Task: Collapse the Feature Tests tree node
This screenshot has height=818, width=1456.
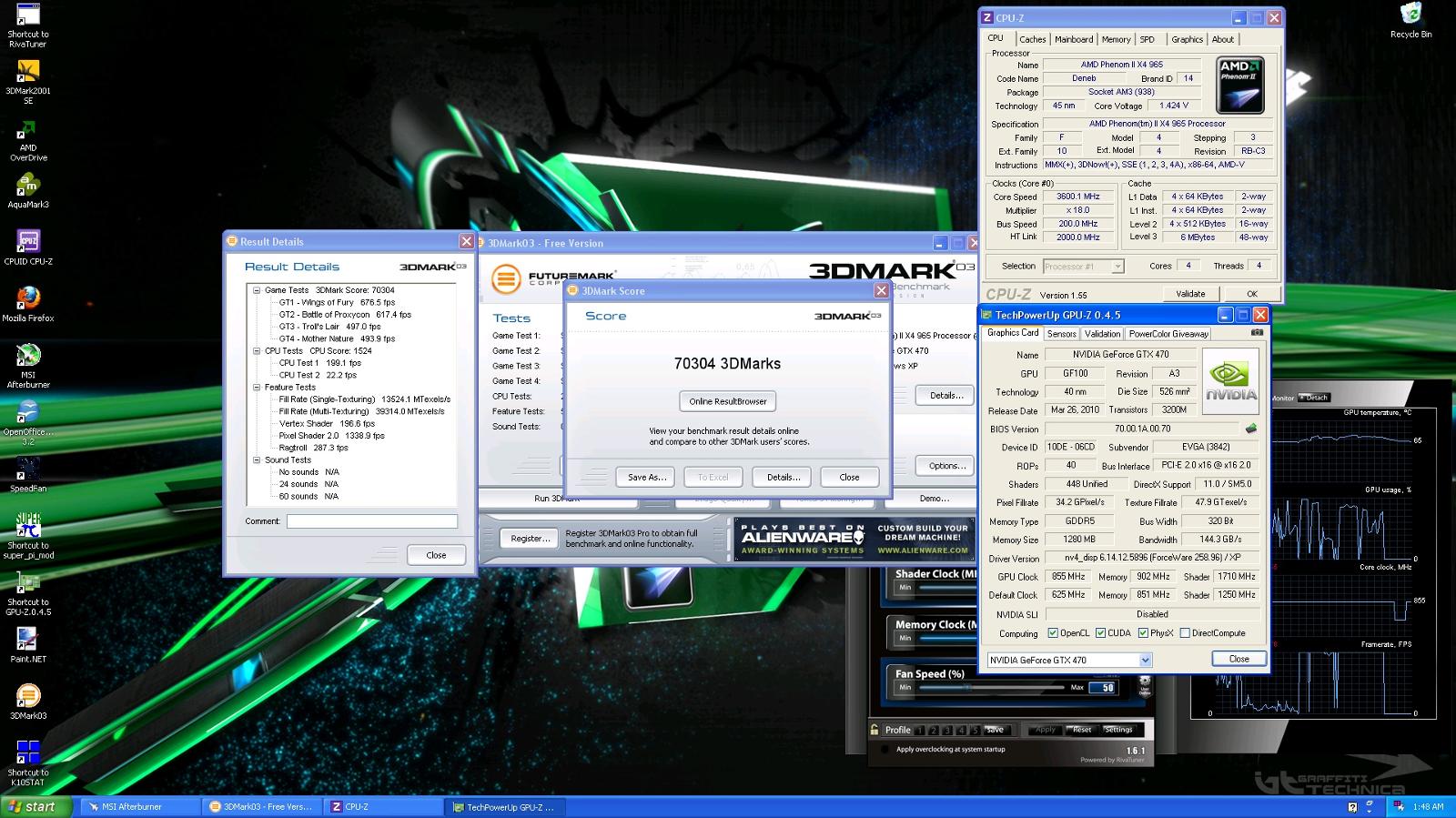Action: pyautogui.click(x=257, y=387)
